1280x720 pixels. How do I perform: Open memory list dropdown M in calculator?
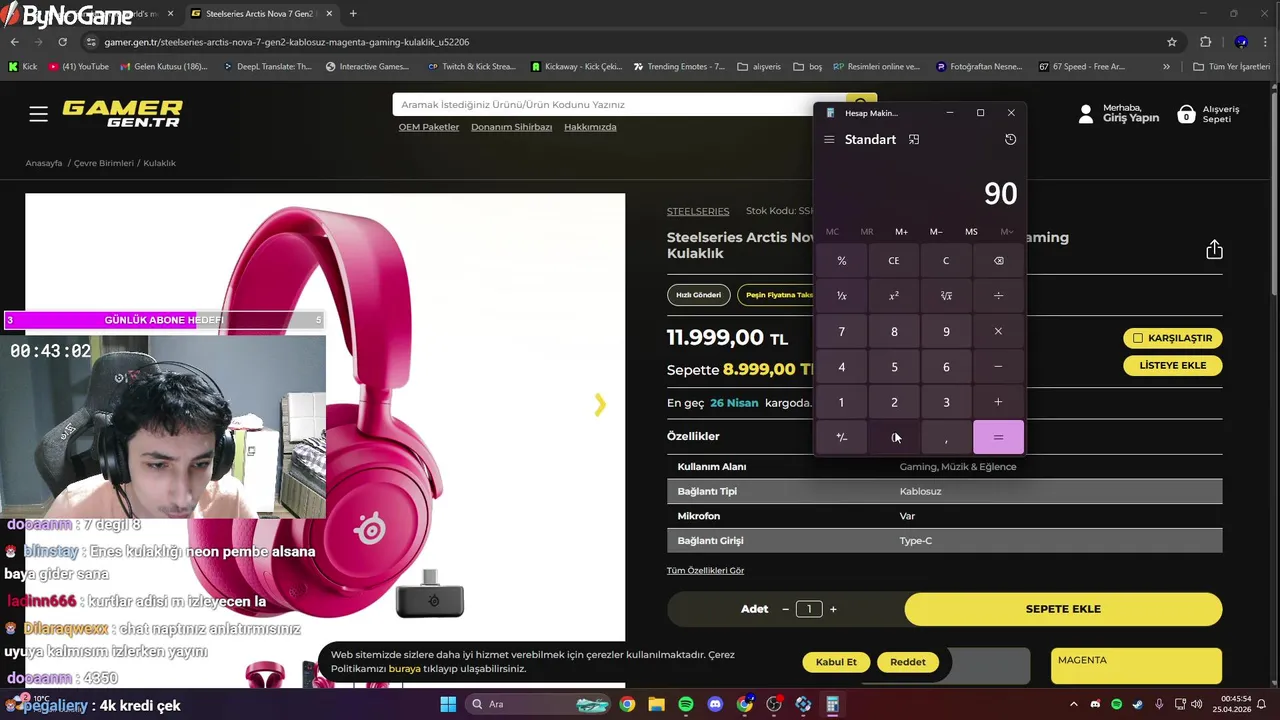coord(1006,232)
